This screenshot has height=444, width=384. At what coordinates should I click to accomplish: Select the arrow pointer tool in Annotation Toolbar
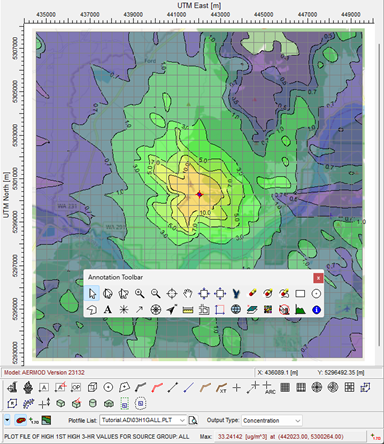pos(92,293)
